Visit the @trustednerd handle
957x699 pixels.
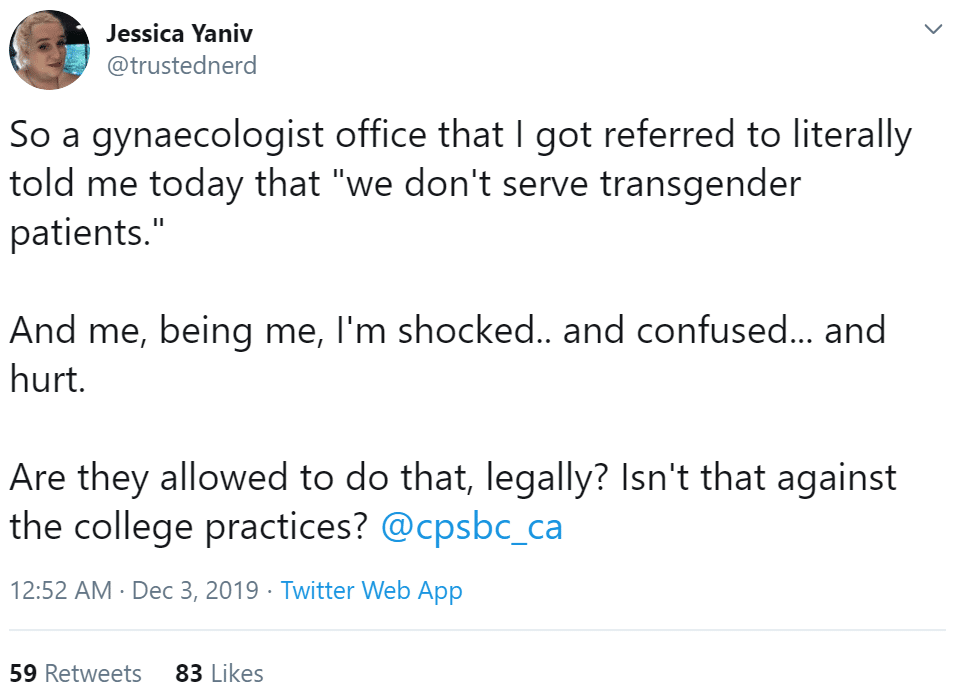(182, 65)
